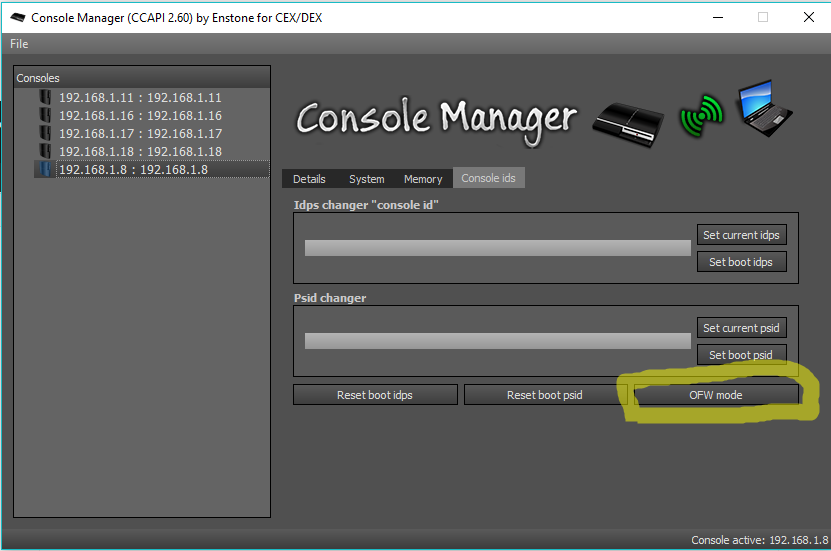Click the green wireless signal icon
Image resolution: width=831 pixels, height=551 pixels.
(701, 117)
